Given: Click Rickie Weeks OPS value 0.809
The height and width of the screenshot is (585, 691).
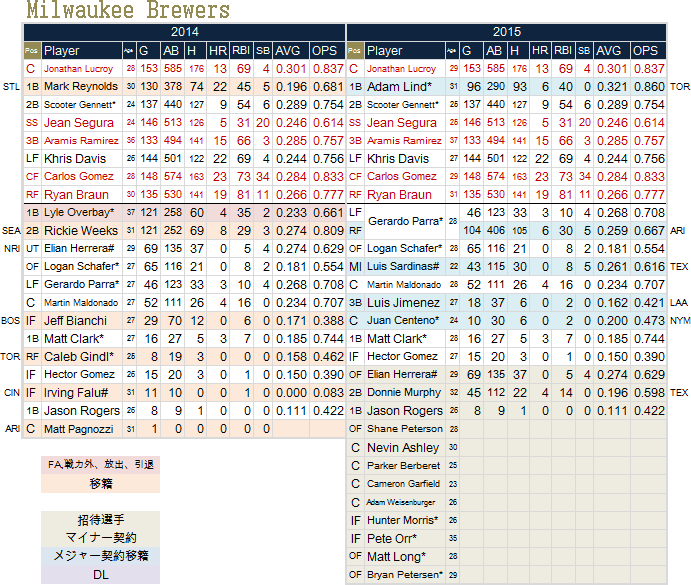Looking at the screenshot, I should [328, 231].
